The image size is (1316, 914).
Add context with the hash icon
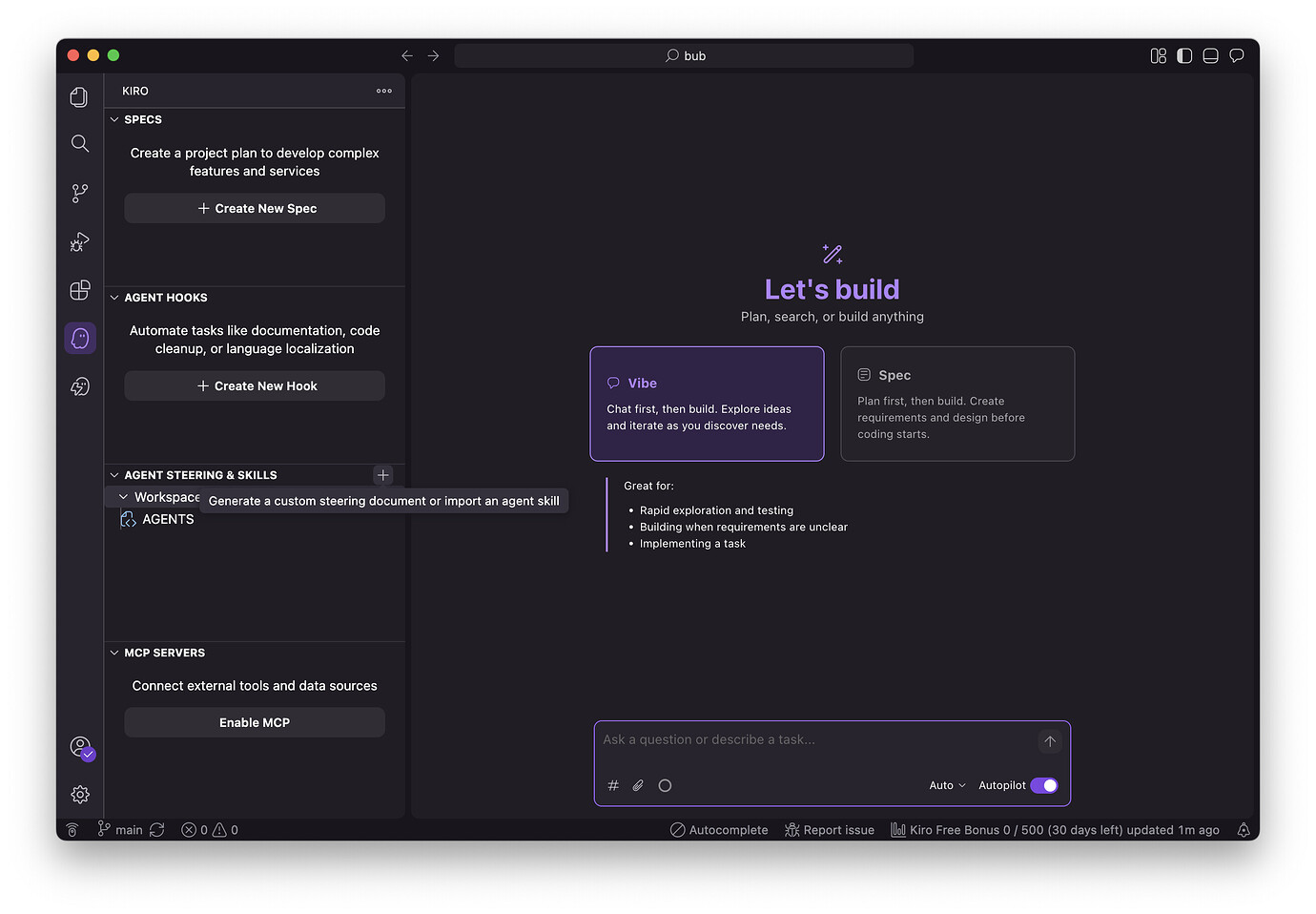click(613, 785)
